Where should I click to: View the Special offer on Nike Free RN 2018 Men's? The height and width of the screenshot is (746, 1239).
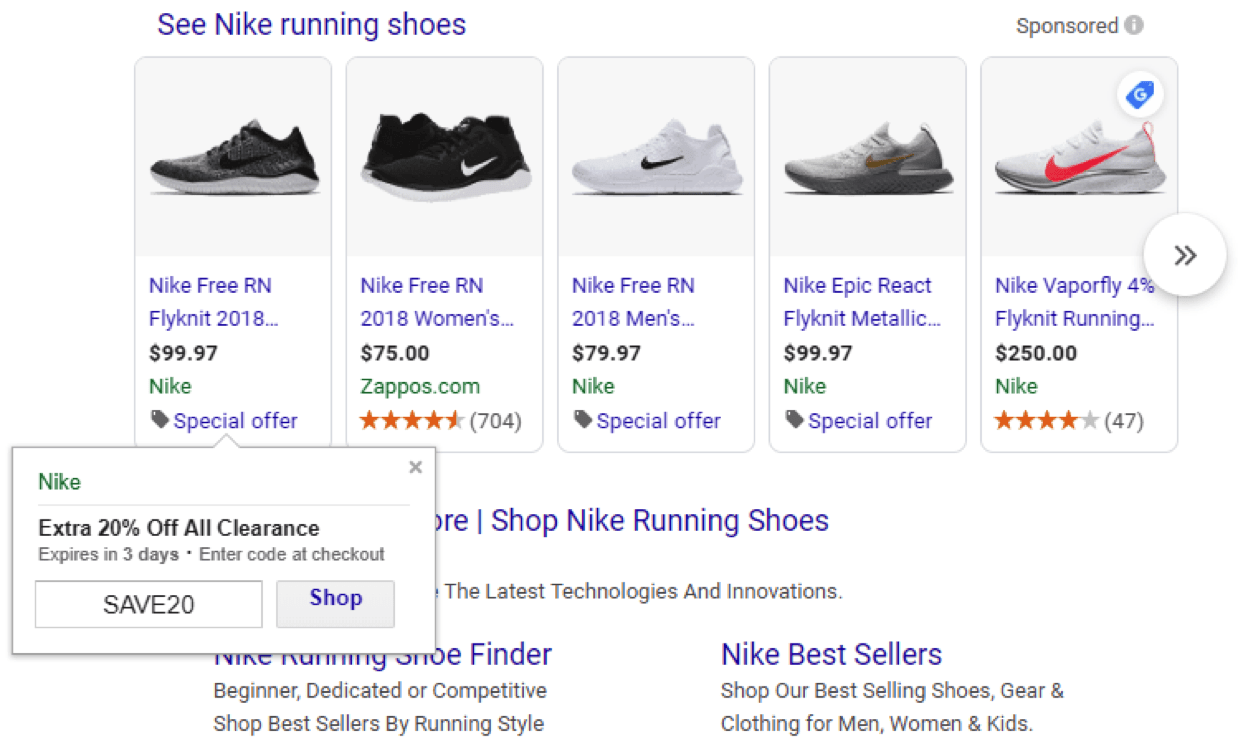click(x=659, y=421)
